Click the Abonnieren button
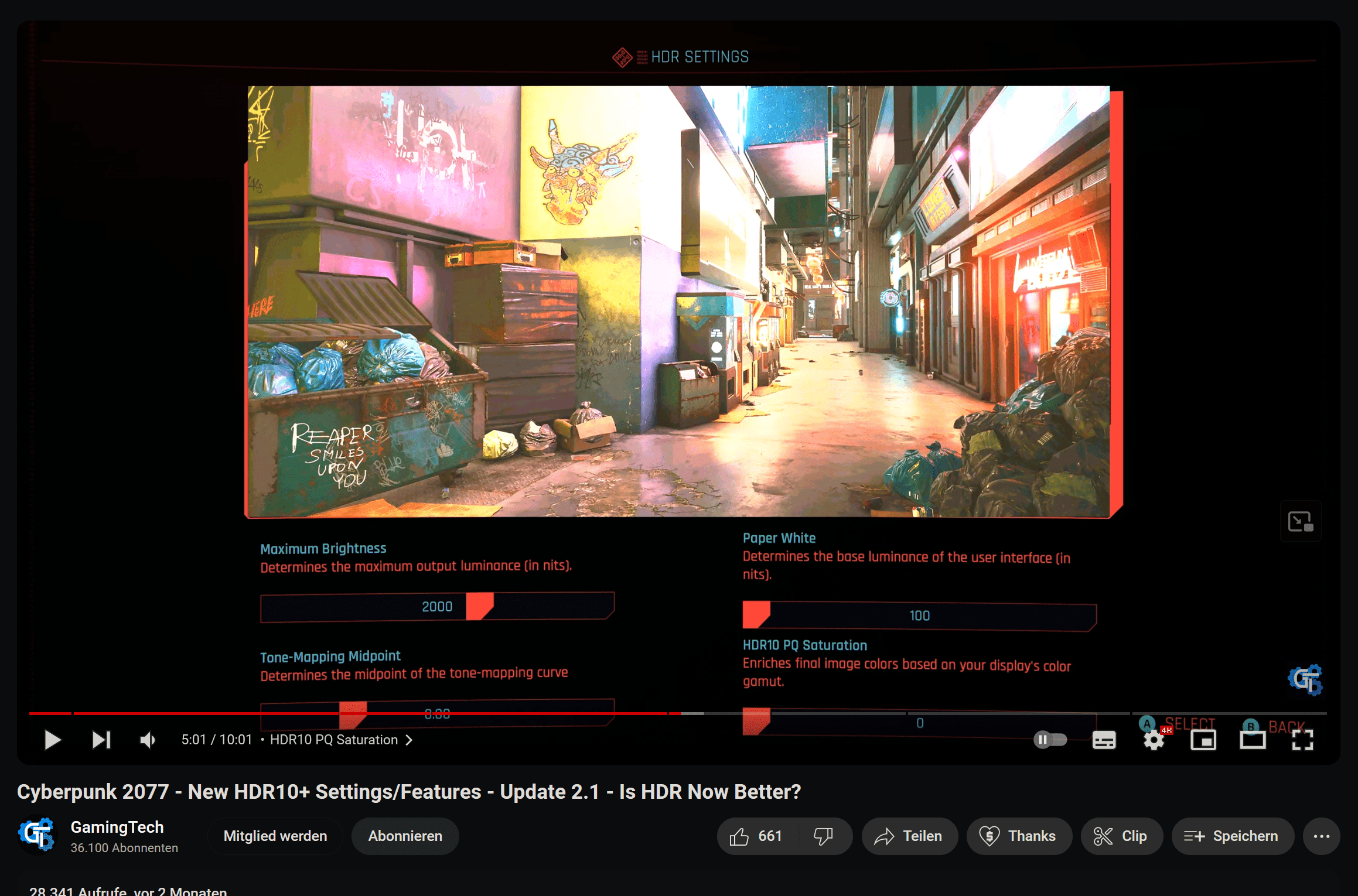Screen dimensions: 1358x896 (405, 836)
